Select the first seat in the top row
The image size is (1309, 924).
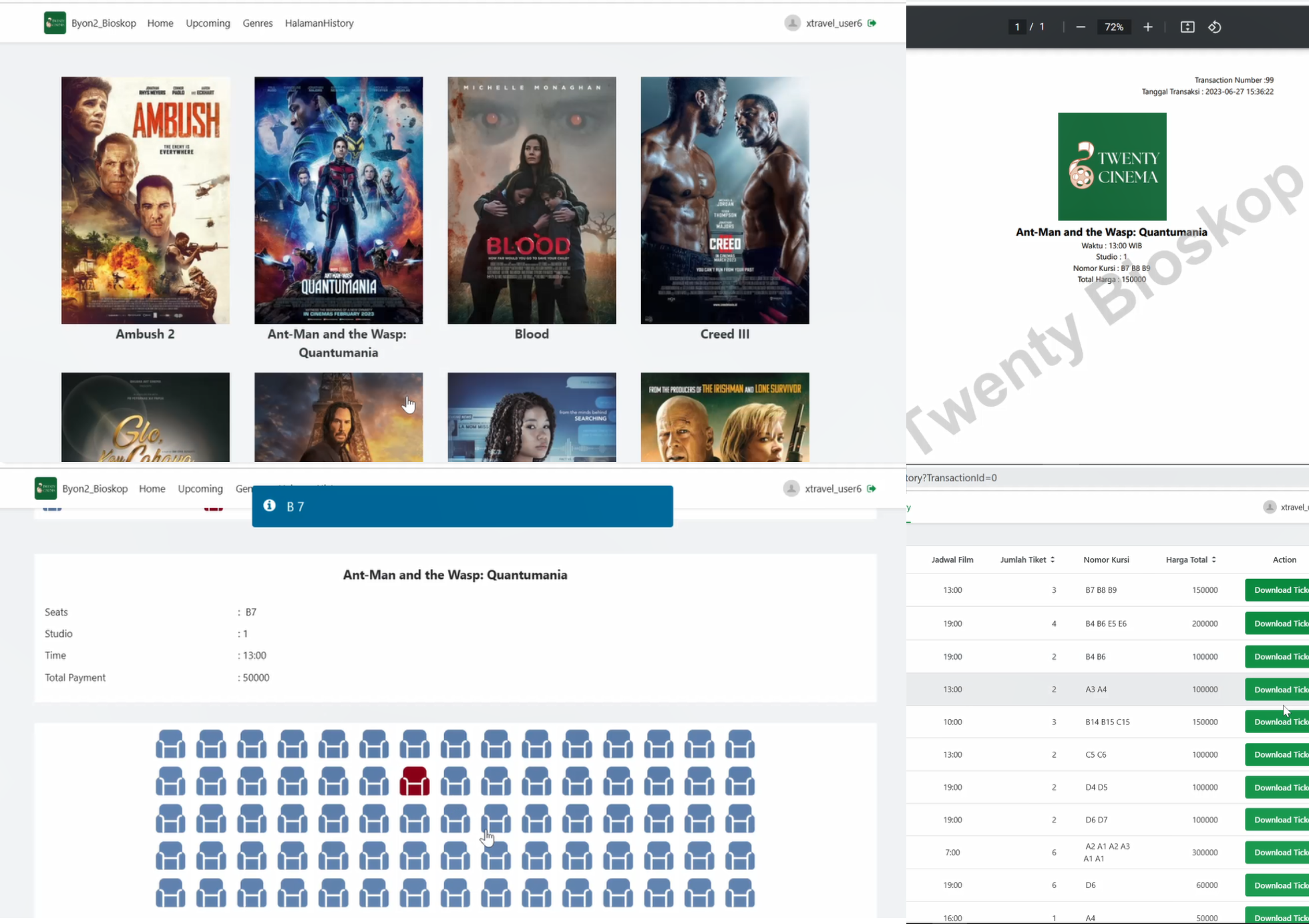(170, 743)
